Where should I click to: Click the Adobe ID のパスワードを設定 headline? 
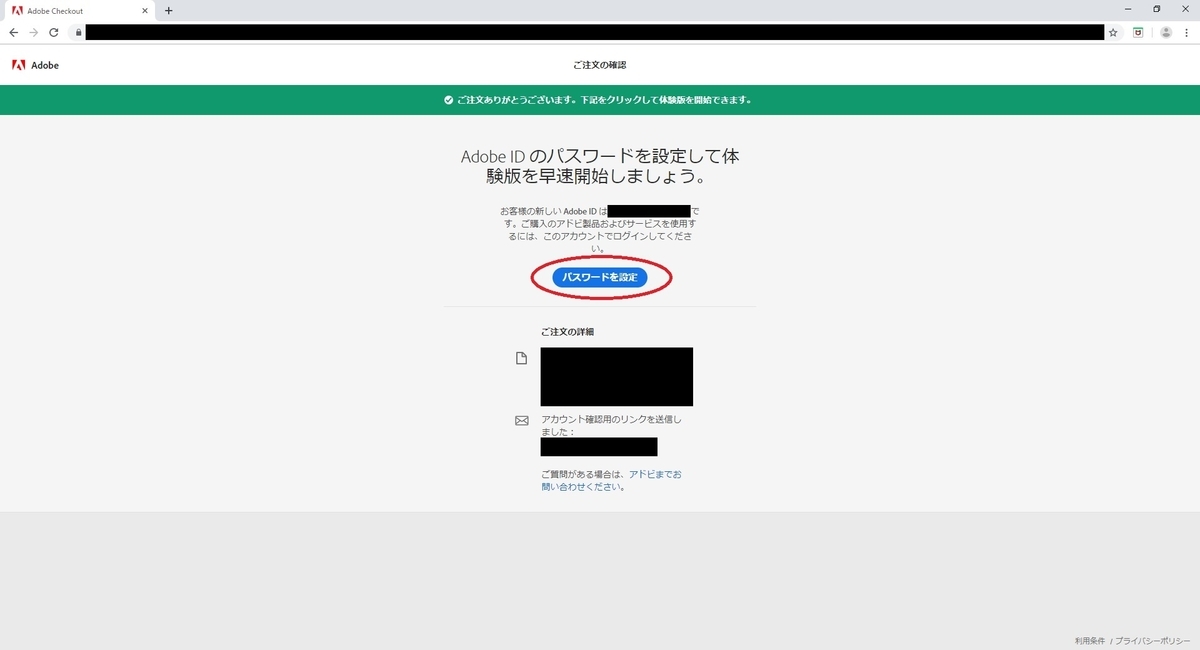click(x=600, y=167)
